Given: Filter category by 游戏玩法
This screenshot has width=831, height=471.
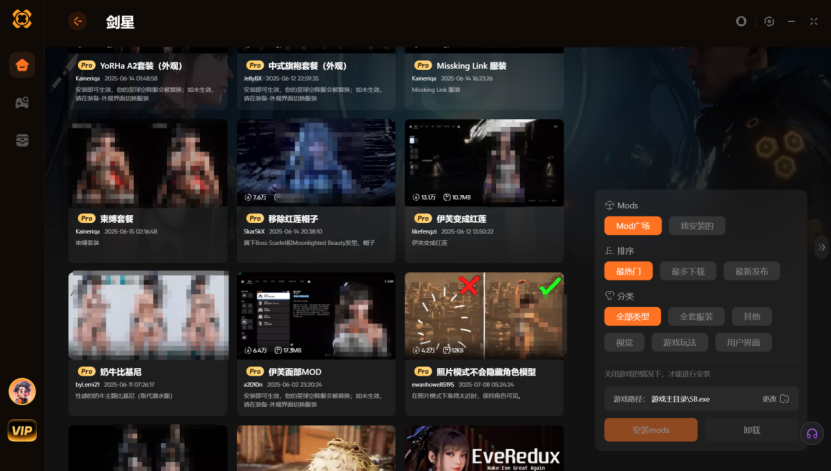Looking at the screenshot, I should (x=679, y=342).
